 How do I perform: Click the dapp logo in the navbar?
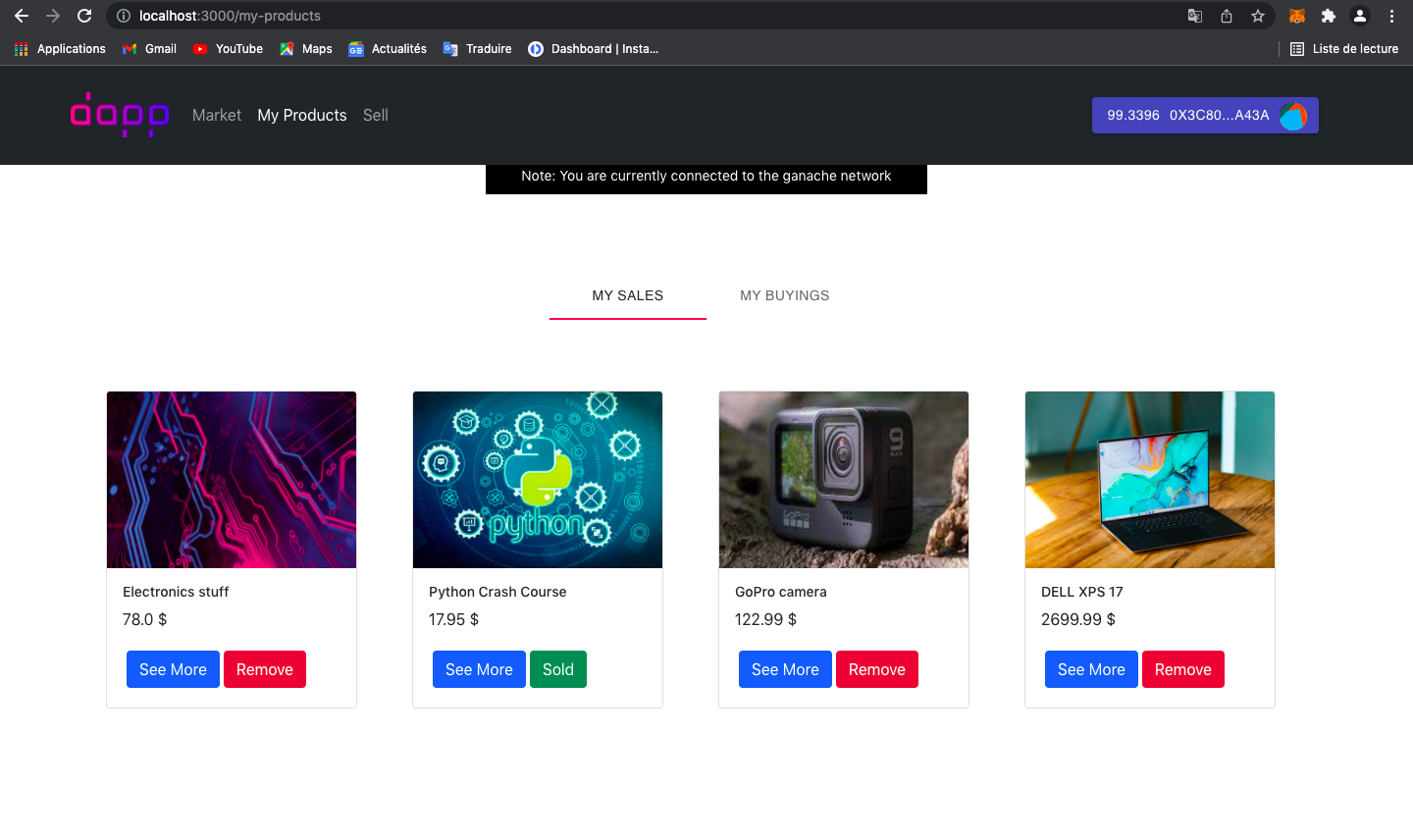click(119, 115)
